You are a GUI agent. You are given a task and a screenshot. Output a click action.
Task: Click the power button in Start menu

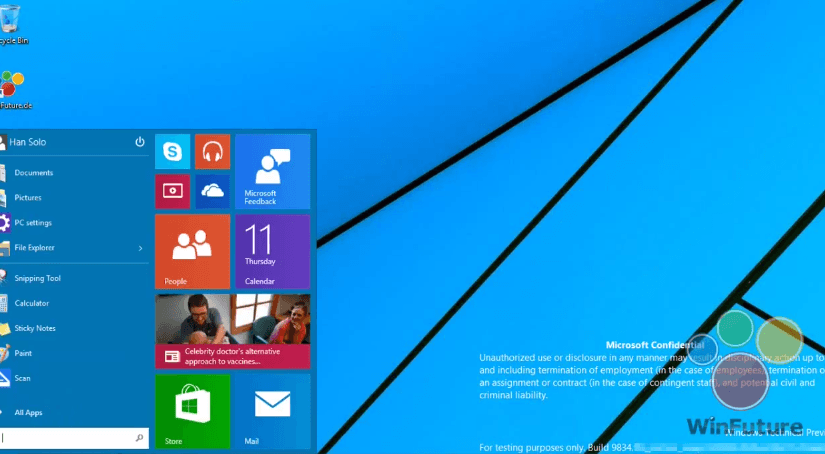(x=140, y=142)
